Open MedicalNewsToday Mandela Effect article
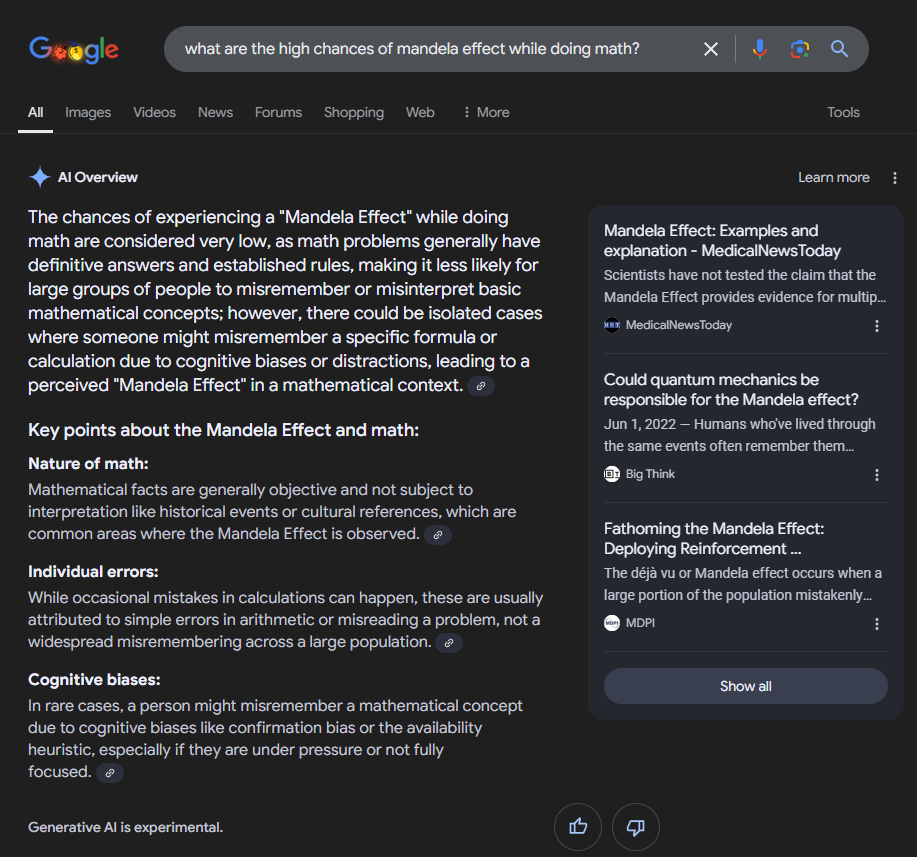917x857 pixels. tap(722, 241)
